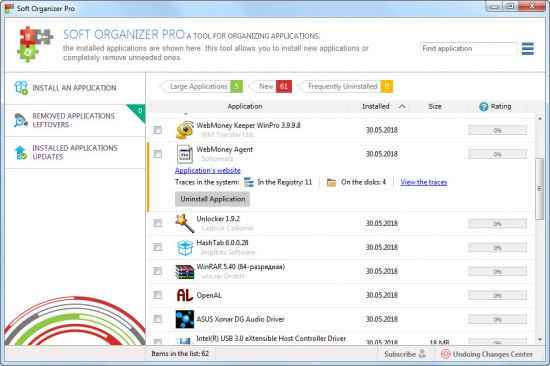Click the Subscribe link
Image resolution: width=550 pixels, height=366 pixels.
tap(400, 354)
